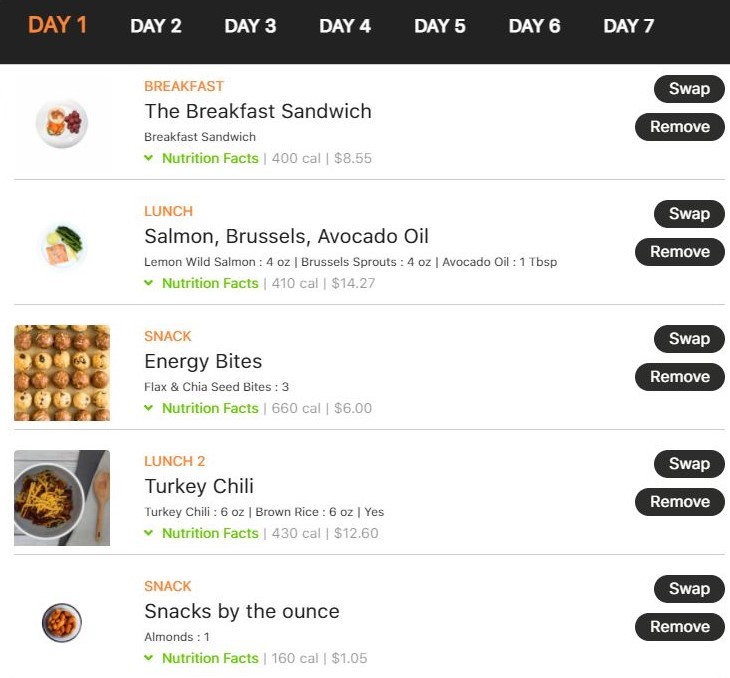Viewport: 730px width, 678px height.
Task: Open the Turkey Chili meal title
Action: click(x=199, y=486)
